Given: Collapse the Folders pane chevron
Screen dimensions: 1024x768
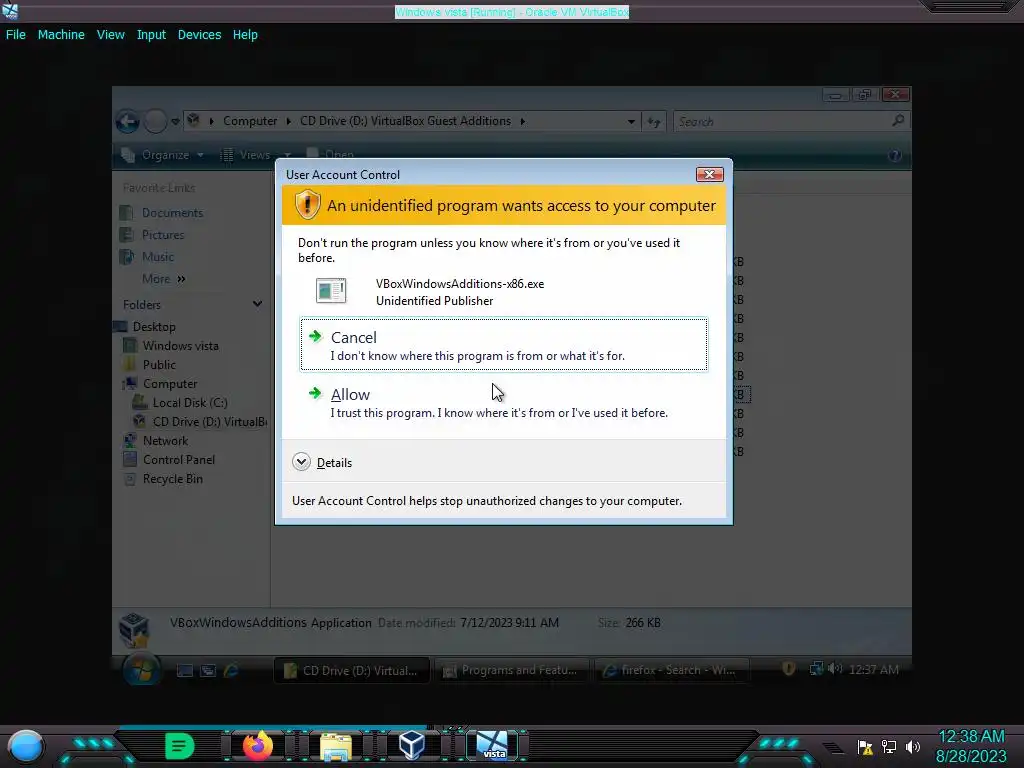Looking at the screenshot, I should 257,304.
